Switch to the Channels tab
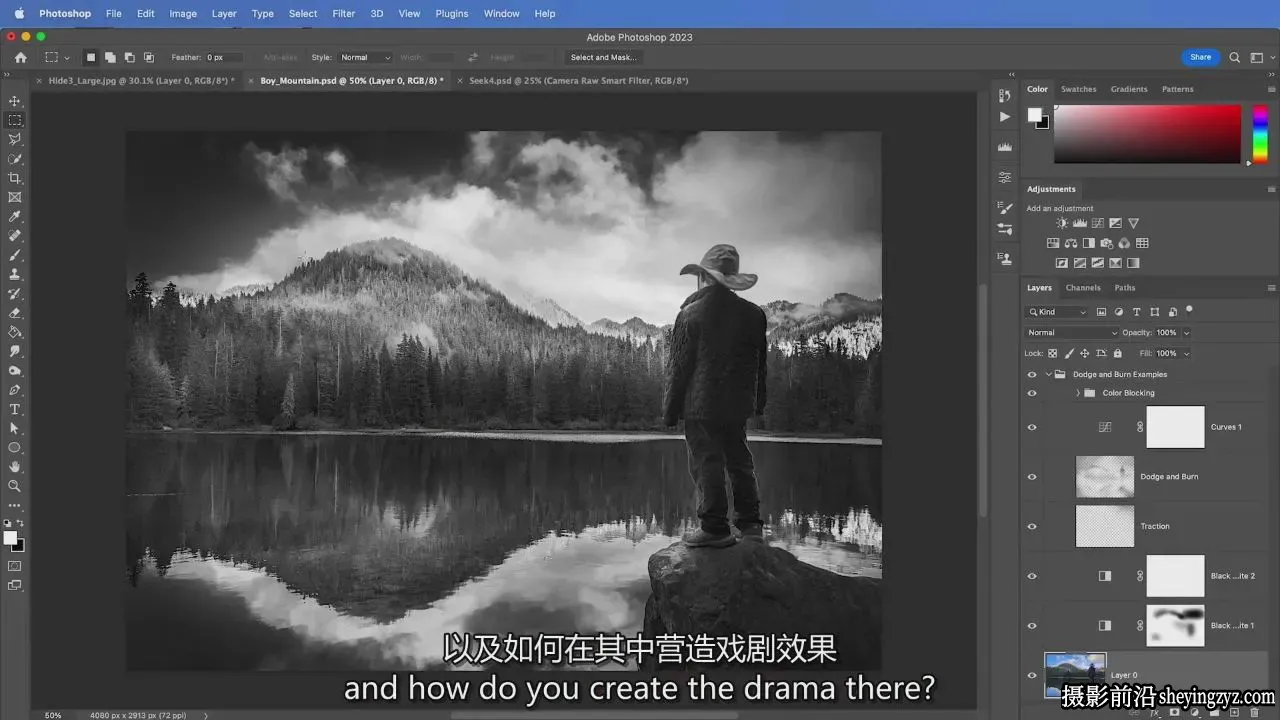Image resolution: width=1280 pixels, height=720 pixels. point(1083,288)
